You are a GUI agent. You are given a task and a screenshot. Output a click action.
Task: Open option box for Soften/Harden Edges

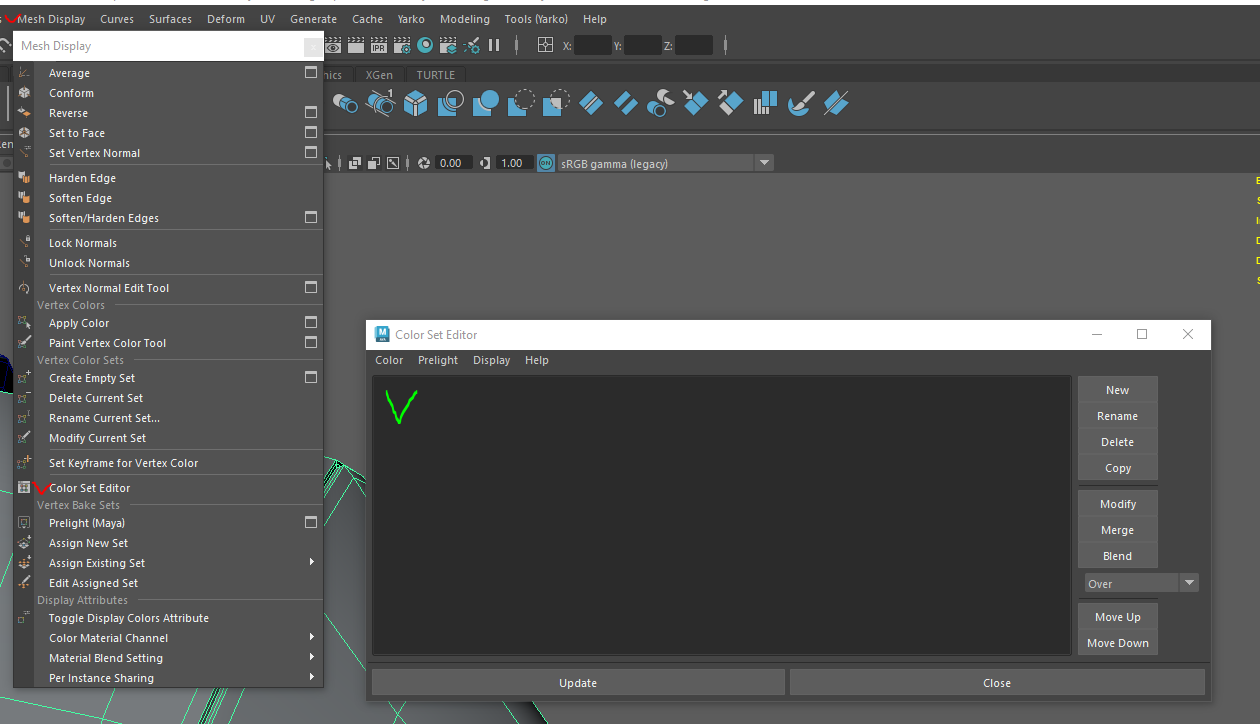(311, 218)
